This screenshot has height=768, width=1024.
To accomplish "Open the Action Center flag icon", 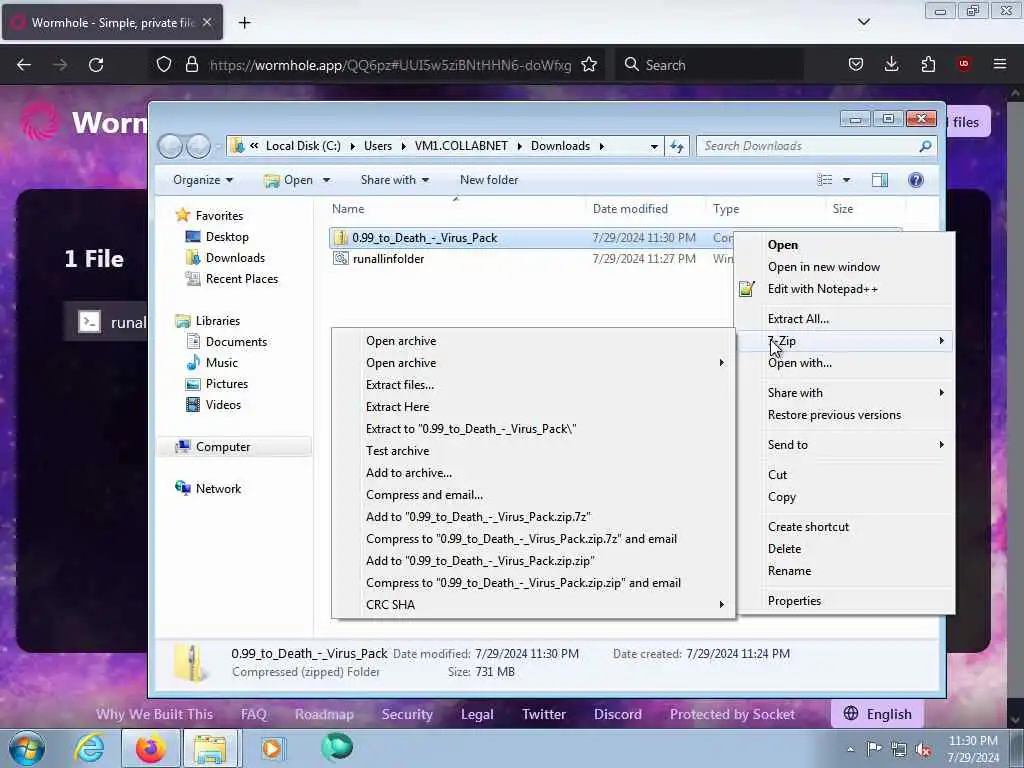I will tap(874, 748).
